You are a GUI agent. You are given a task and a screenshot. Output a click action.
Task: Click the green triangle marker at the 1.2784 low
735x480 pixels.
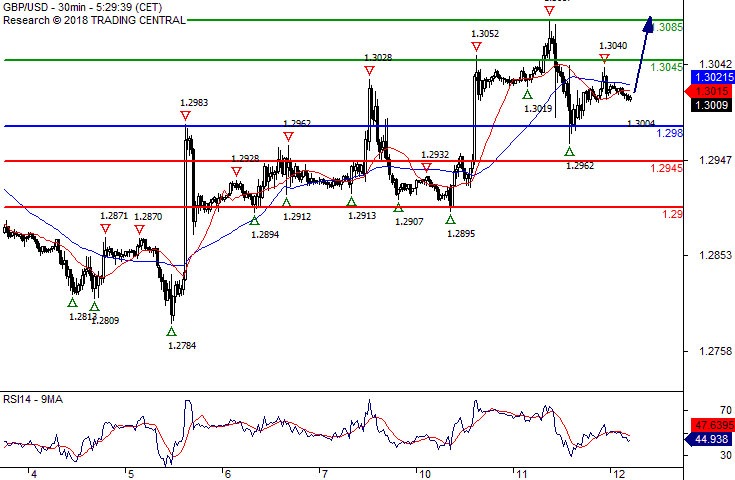point(172,331)
